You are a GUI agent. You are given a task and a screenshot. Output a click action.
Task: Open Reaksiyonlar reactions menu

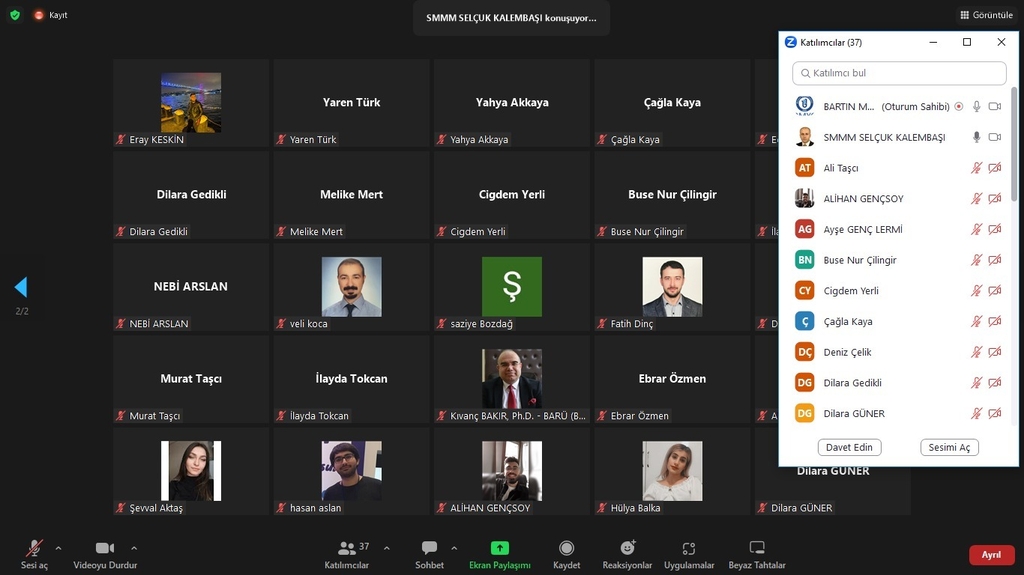pyautogui.click(x=627, y=554)
